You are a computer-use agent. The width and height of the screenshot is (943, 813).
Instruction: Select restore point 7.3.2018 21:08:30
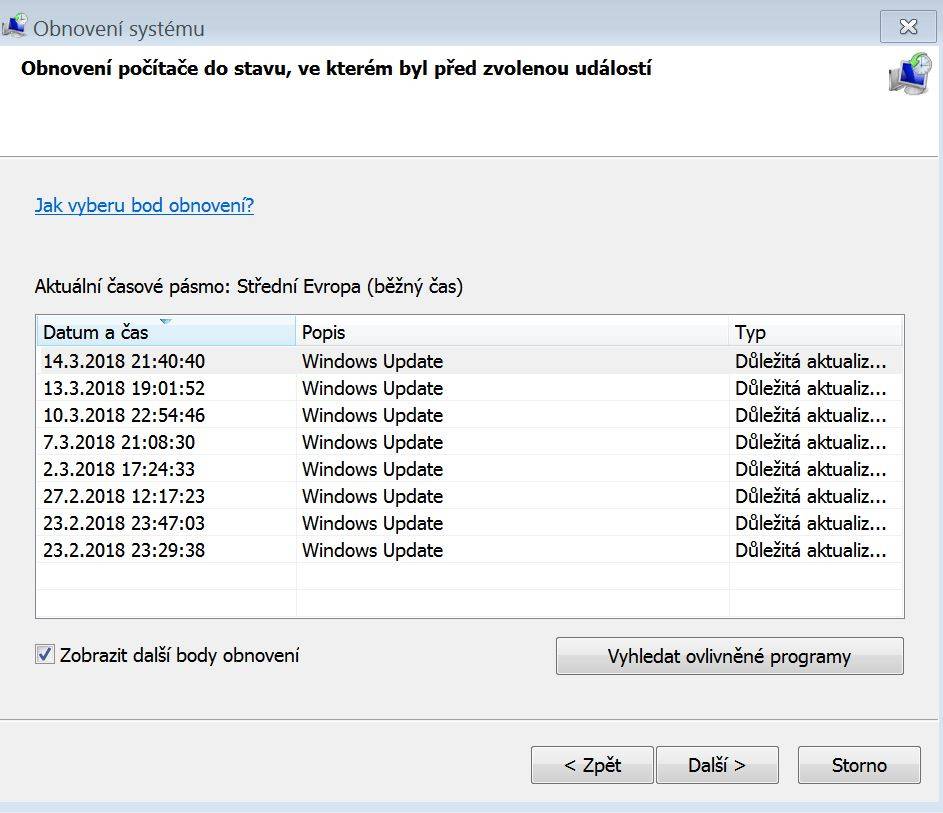469,442
